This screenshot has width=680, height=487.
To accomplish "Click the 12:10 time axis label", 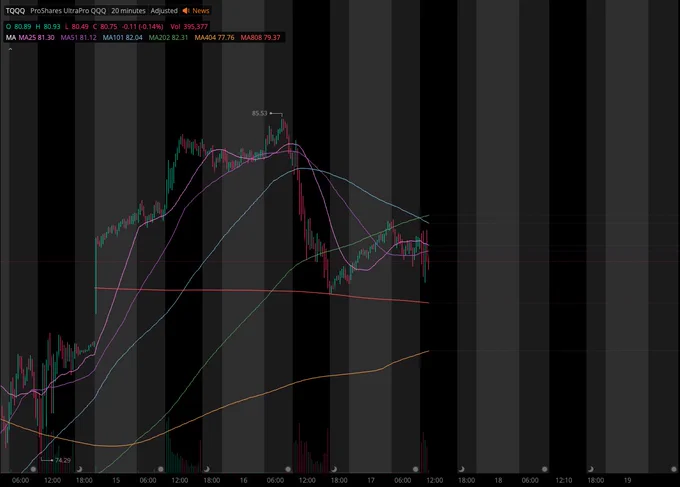I will coord(563,480).
